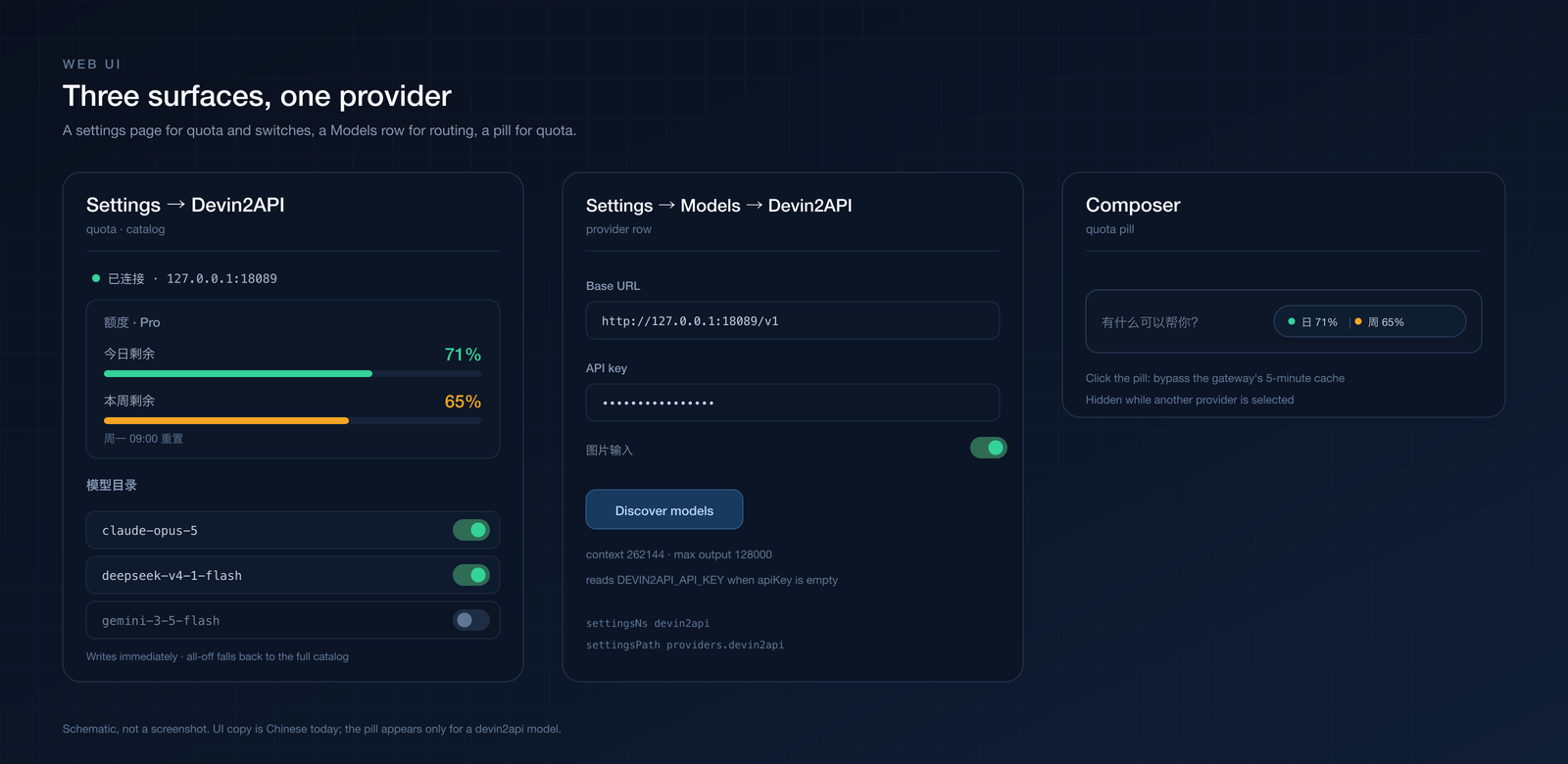
Task: Click the Composer card title
Action: tap(1133, 205)
